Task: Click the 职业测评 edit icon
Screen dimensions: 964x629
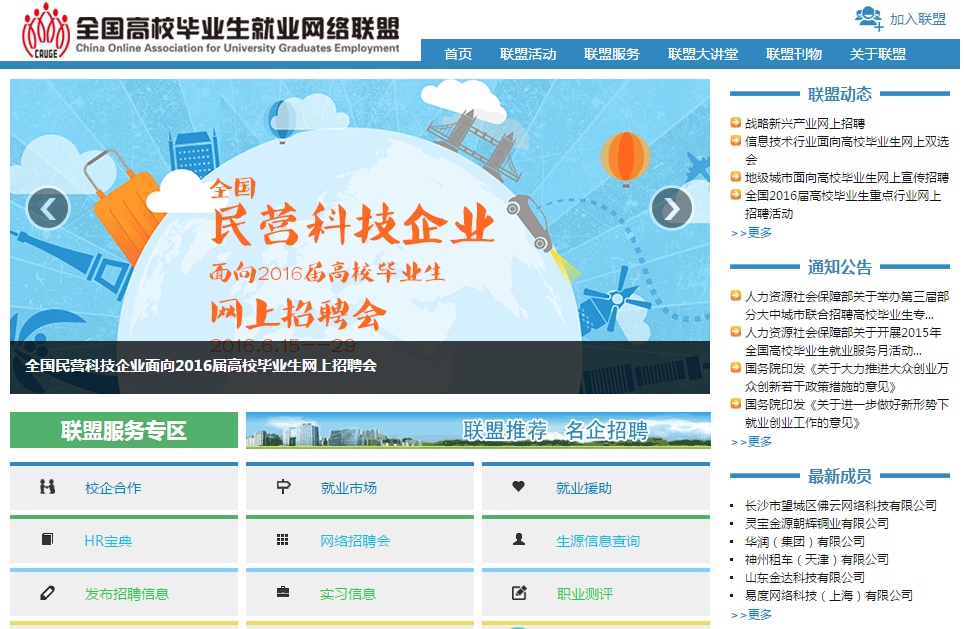Action: click(x=518, y=593)
